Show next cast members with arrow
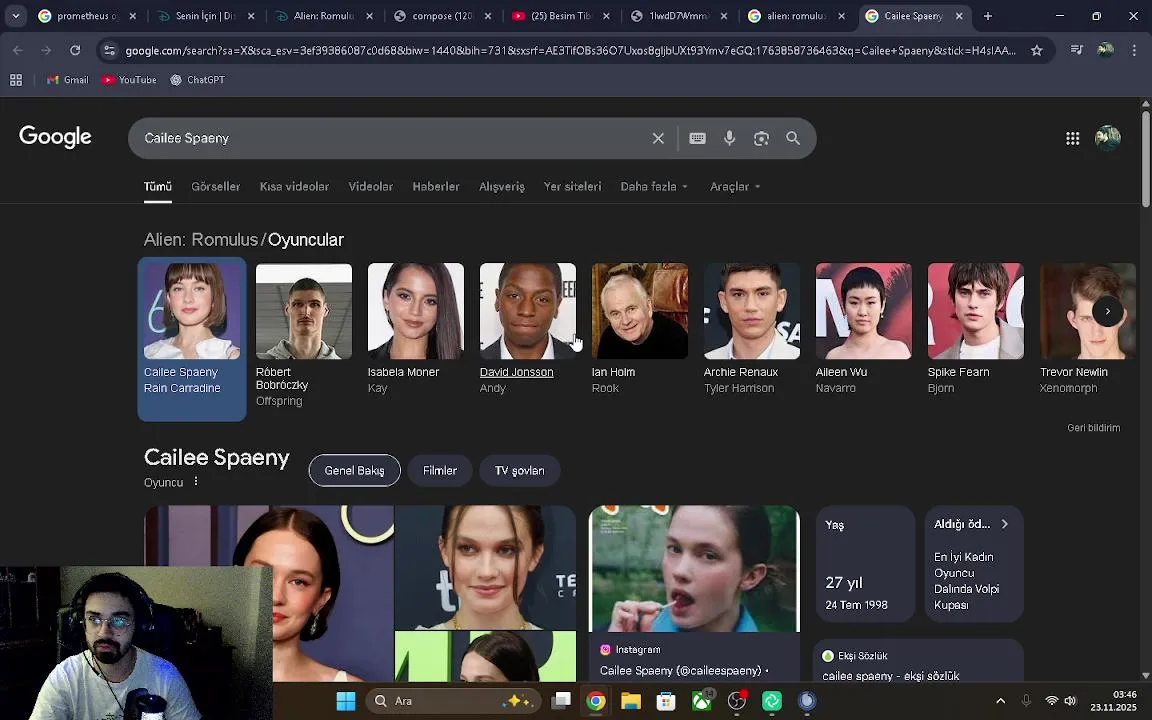Viewport: 1152px width, 720px height. (1107, 312)
